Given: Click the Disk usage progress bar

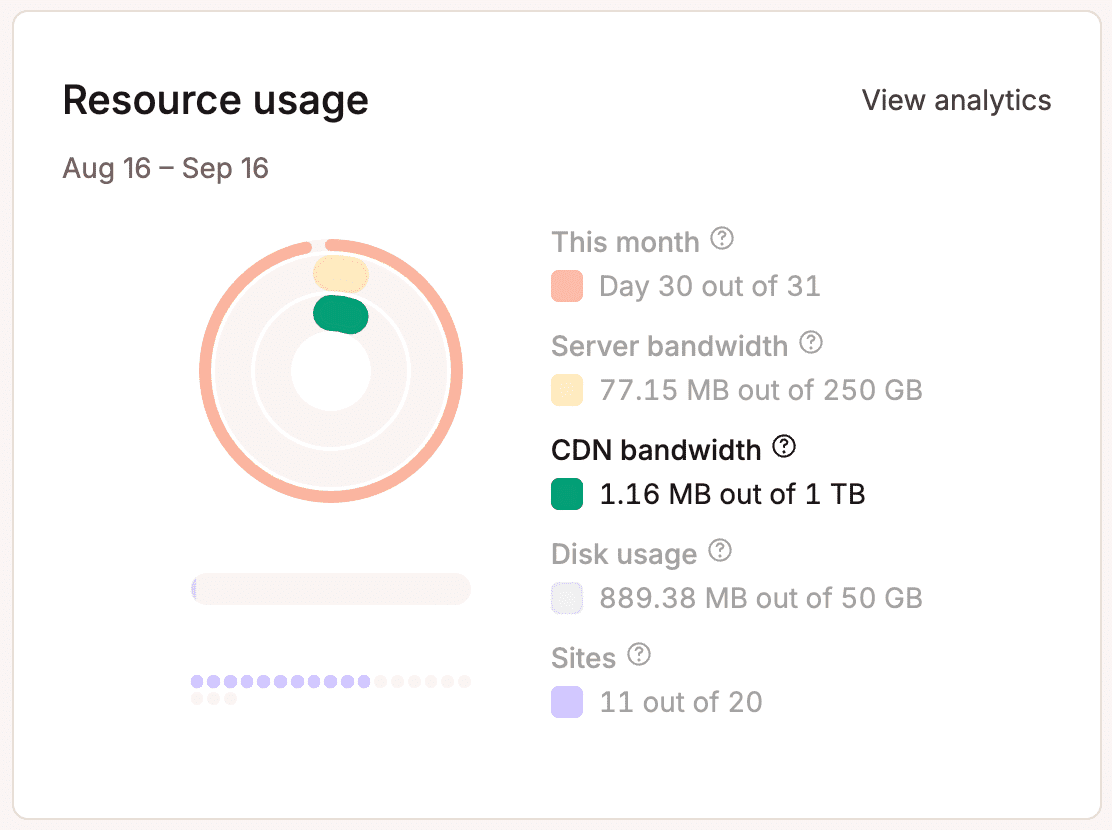Looking at the screenshot, I should coord(331,589).
